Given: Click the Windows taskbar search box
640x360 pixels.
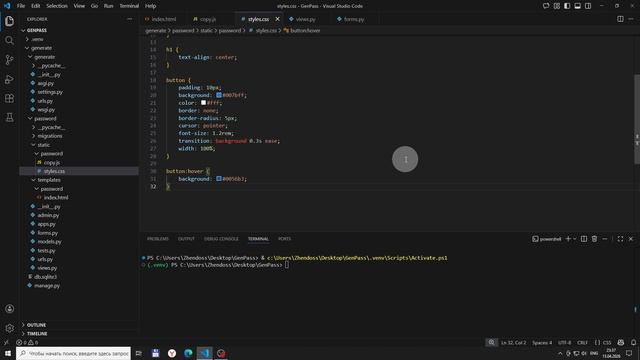Looking at the screenshot, I should point(73,353).
